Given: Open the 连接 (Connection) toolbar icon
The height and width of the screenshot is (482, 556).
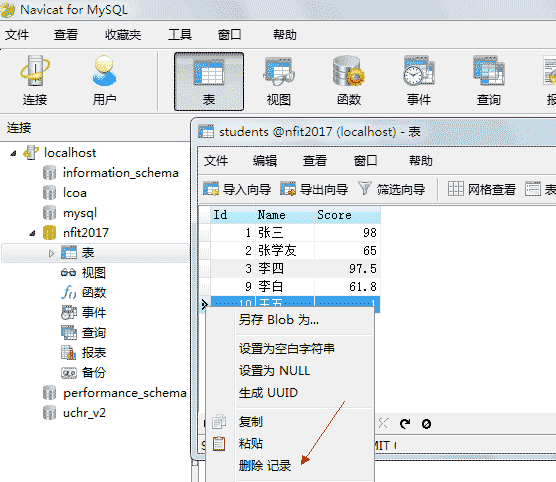Looking at the screenshot, I should click(35, 81).
